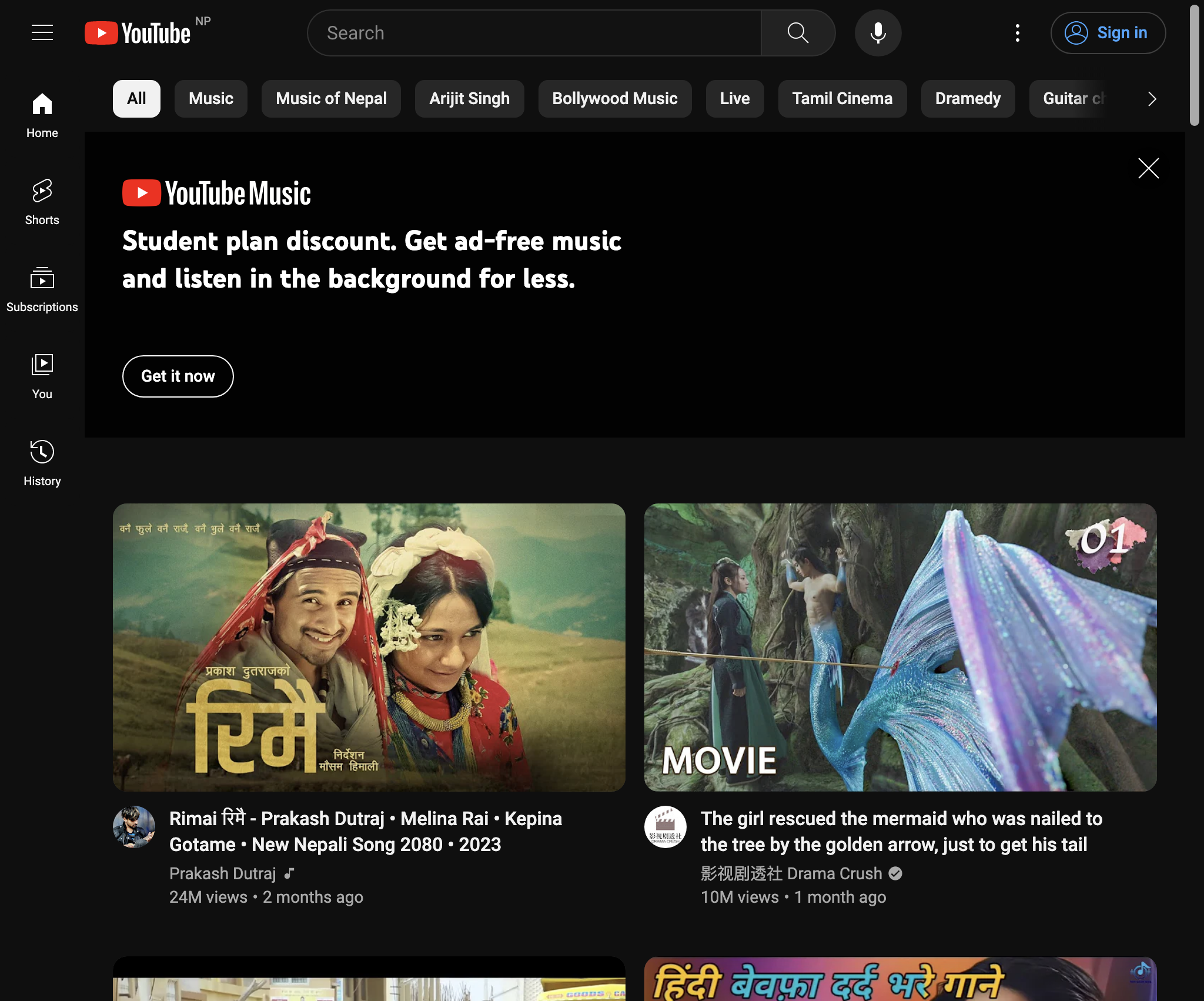Open the Rimai video thumbnail
1204x1001 pixels.
tap(369, 648)
